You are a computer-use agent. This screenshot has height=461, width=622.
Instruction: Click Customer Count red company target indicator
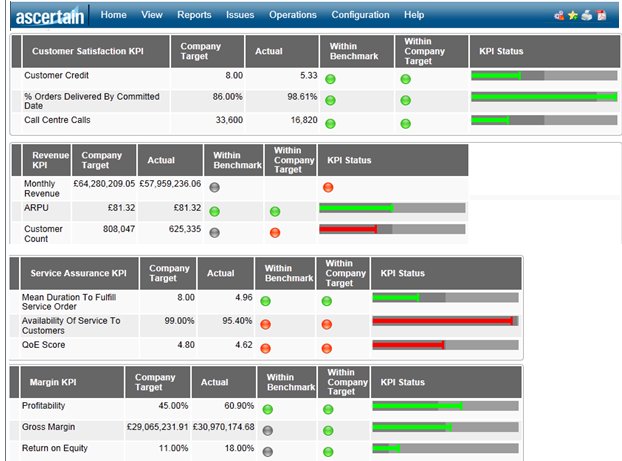275,232
